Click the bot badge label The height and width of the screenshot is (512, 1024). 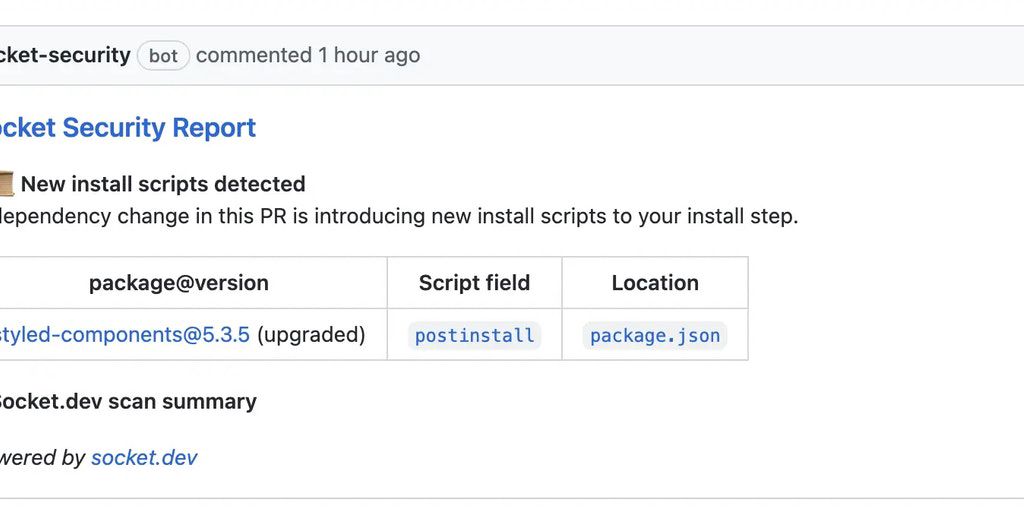tap(163, 56)
